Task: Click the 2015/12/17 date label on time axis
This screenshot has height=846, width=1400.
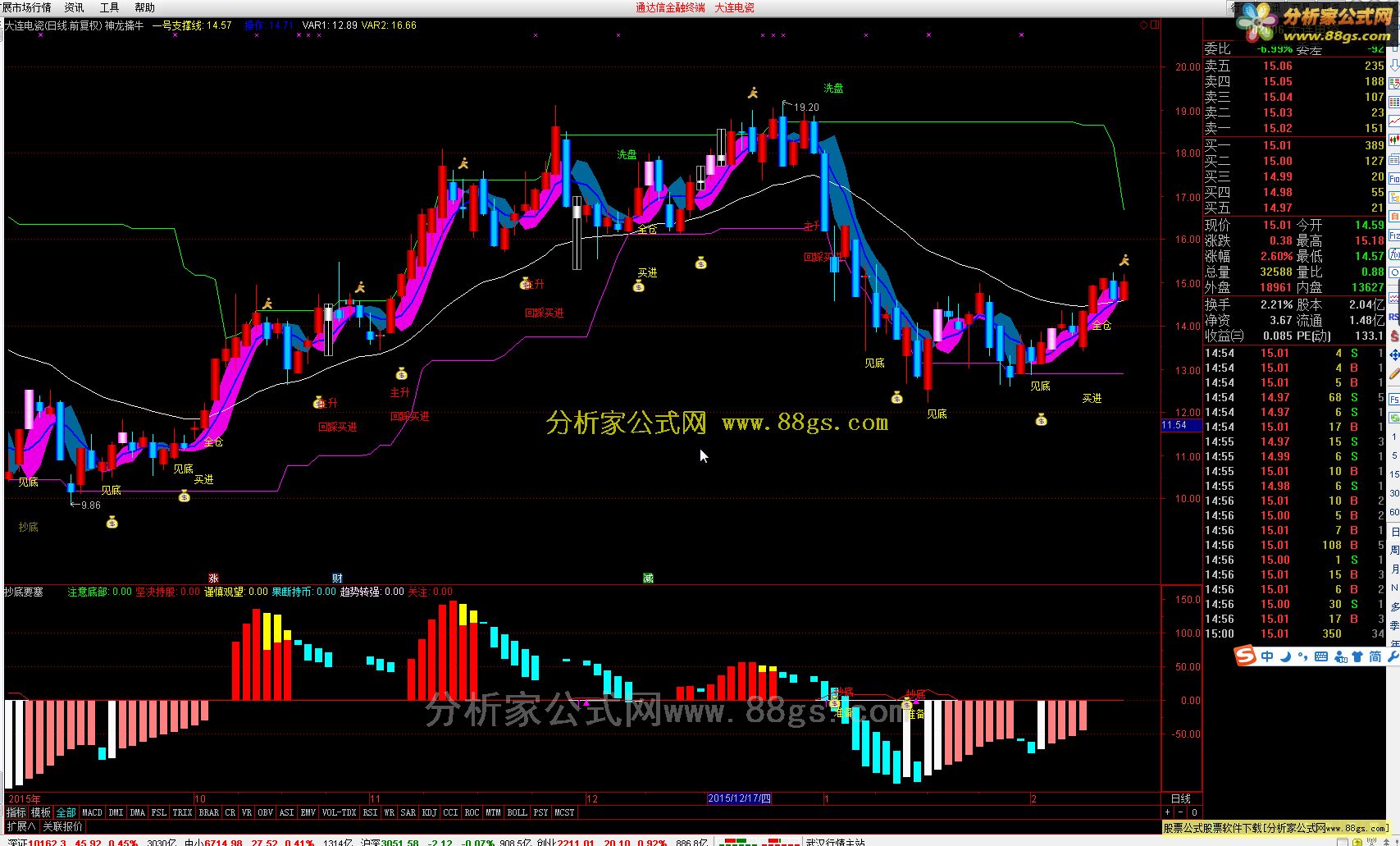Action: (x=739, y=798)
